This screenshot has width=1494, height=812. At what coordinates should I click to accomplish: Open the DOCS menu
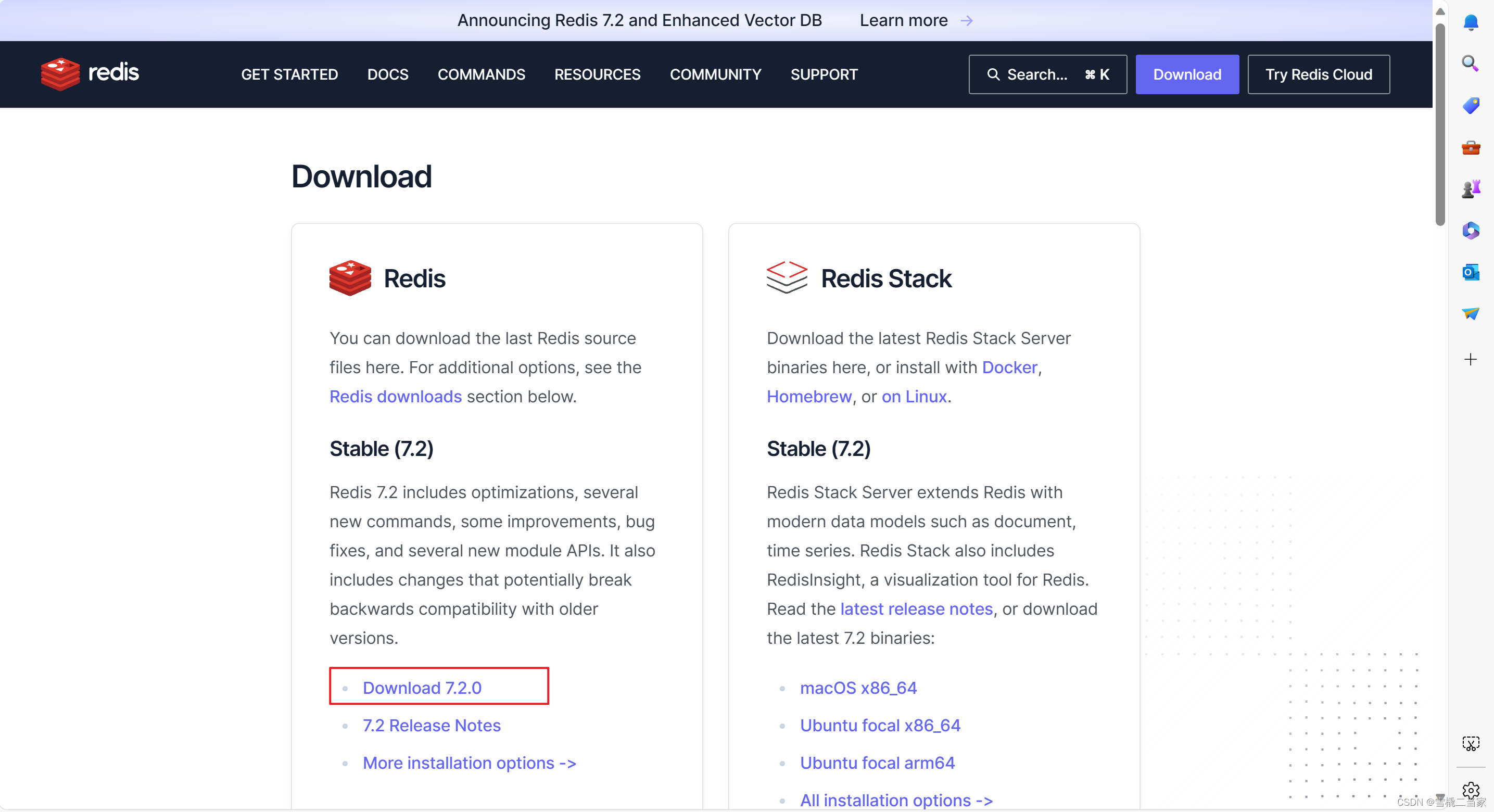[x=387, y=74]
